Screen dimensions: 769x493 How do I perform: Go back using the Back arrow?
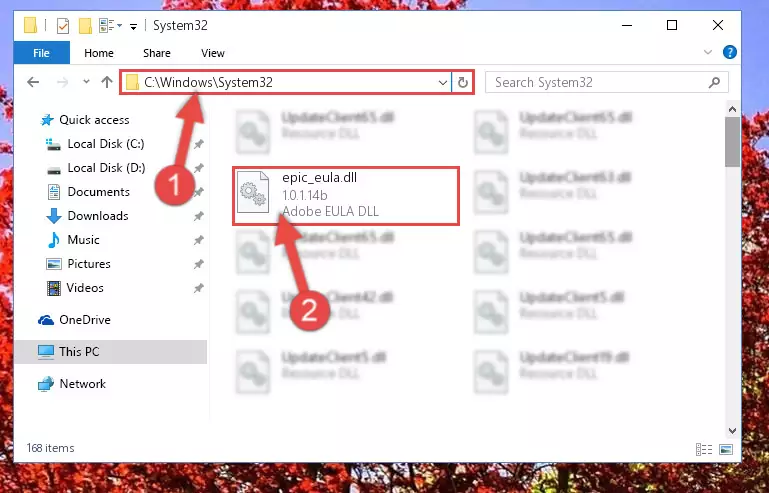[33, 82]
